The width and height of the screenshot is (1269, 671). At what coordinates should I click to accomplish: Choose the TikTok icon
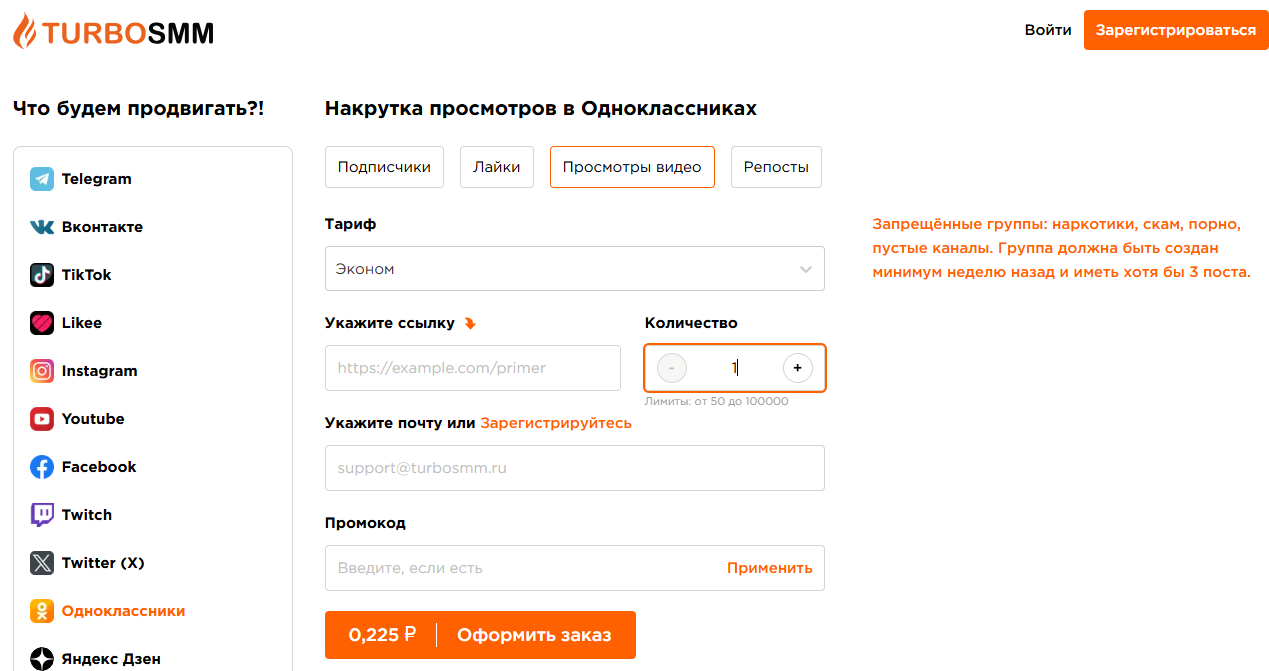click(x=42, y=275)
